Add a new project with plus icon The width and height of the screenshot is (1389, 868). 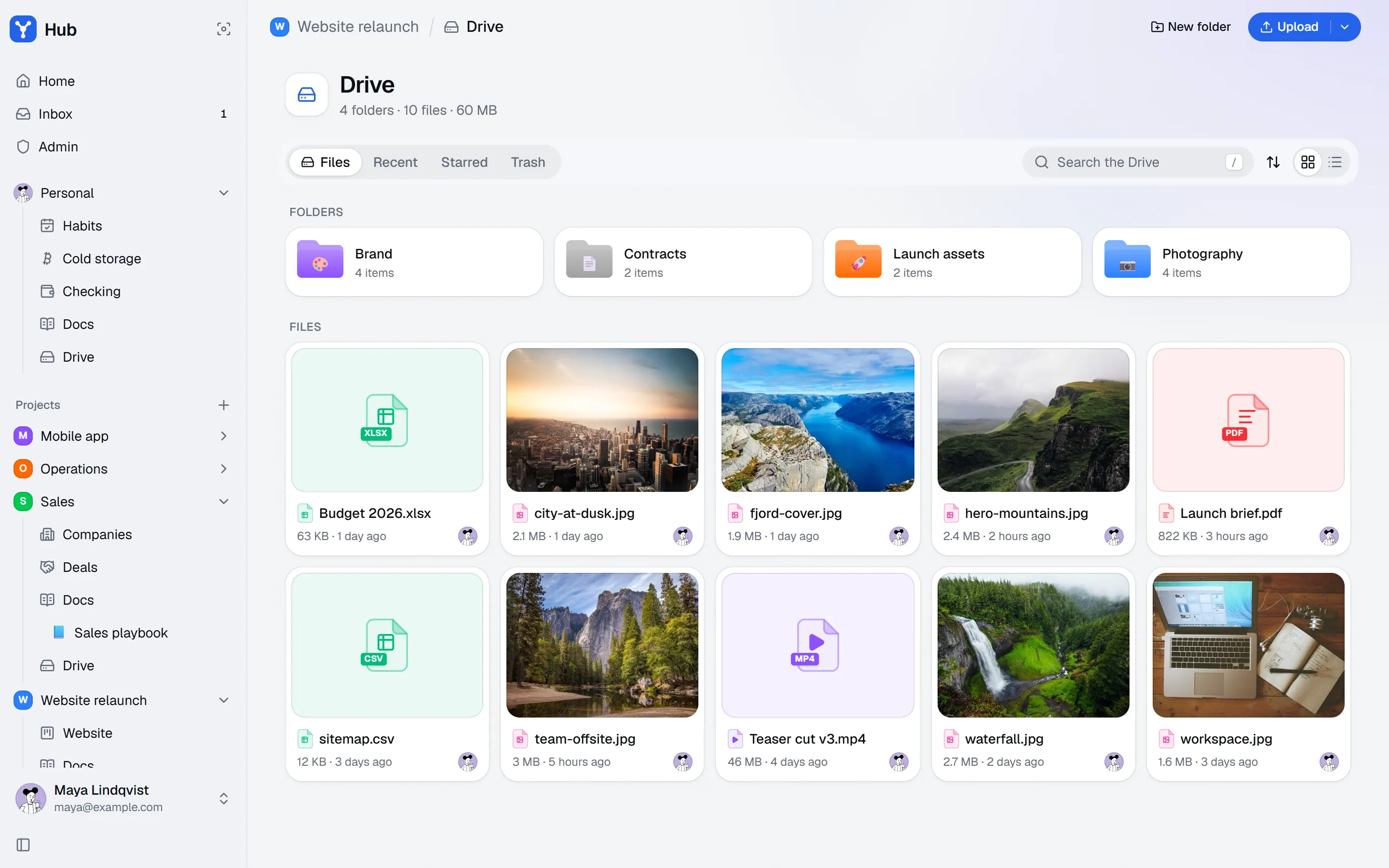tap(224, 405)
